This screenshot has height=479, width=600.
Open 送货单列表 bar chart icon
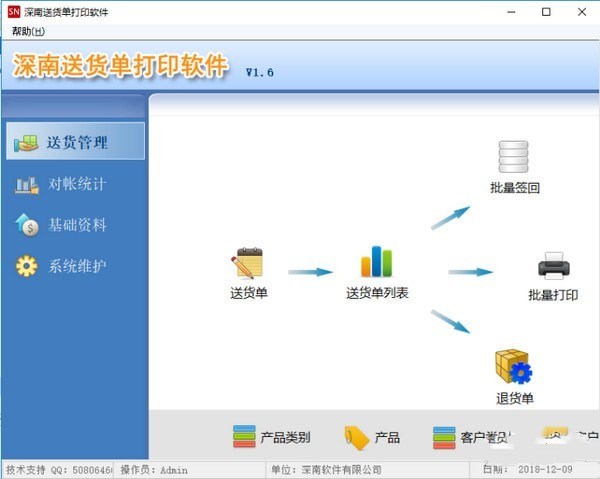click(377, 261)
